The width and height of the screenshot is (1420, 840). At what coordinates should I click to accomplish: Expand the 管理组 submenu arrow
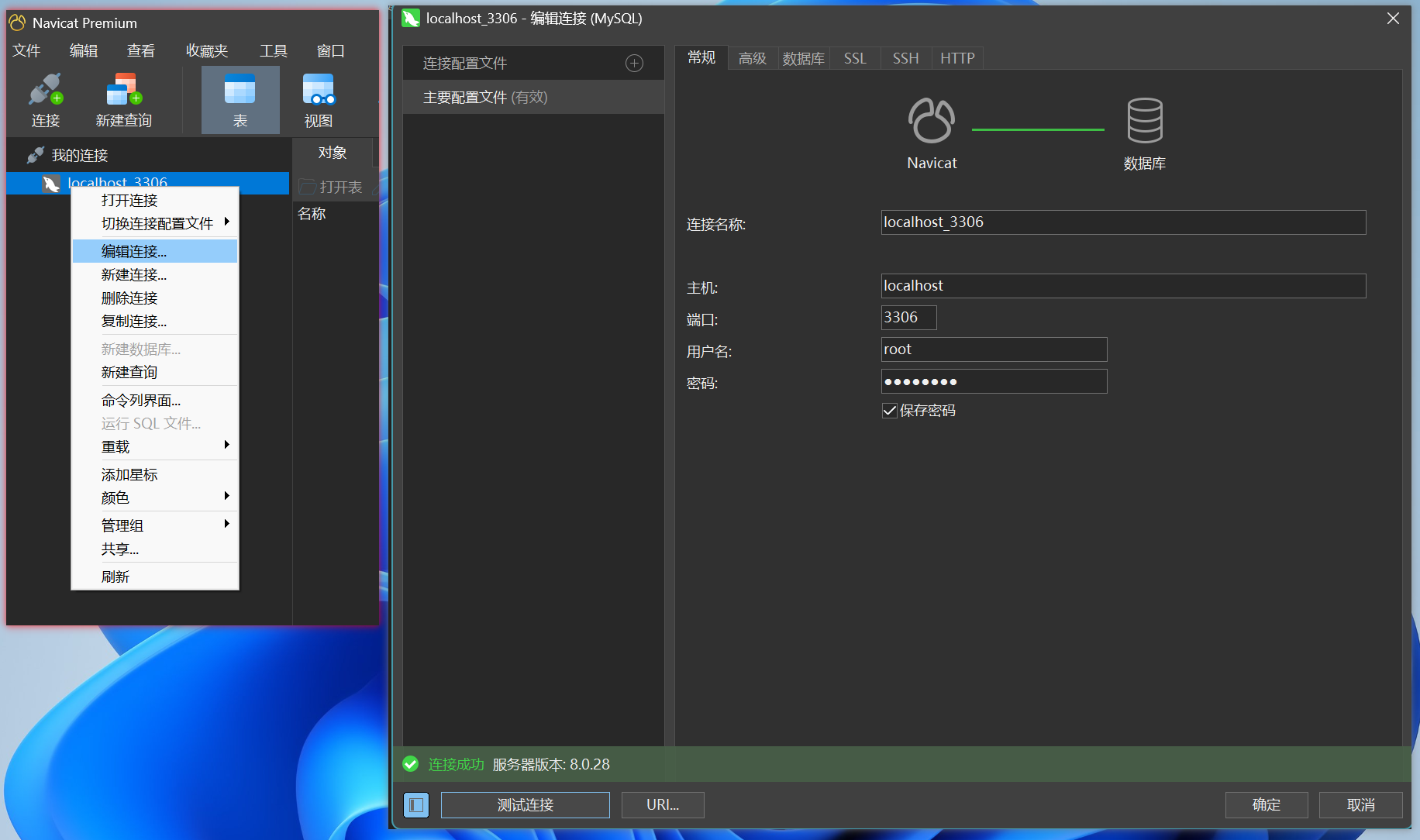(x=226, y=524)
